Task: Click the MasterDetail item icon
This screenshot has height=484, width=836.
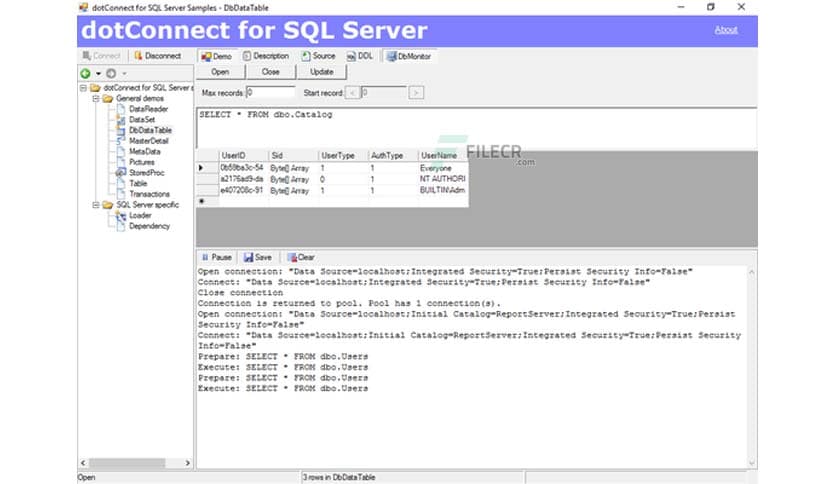Action: (121, 141)
